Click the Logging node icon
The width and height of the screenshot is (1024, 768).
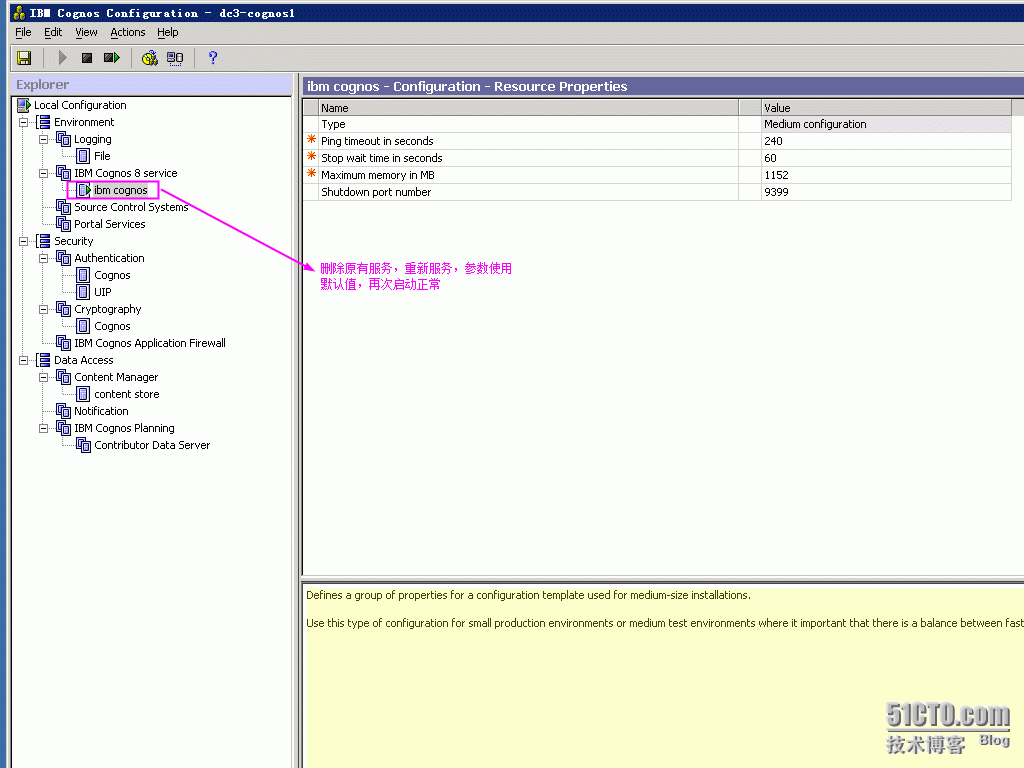click(x=63, y=139)
